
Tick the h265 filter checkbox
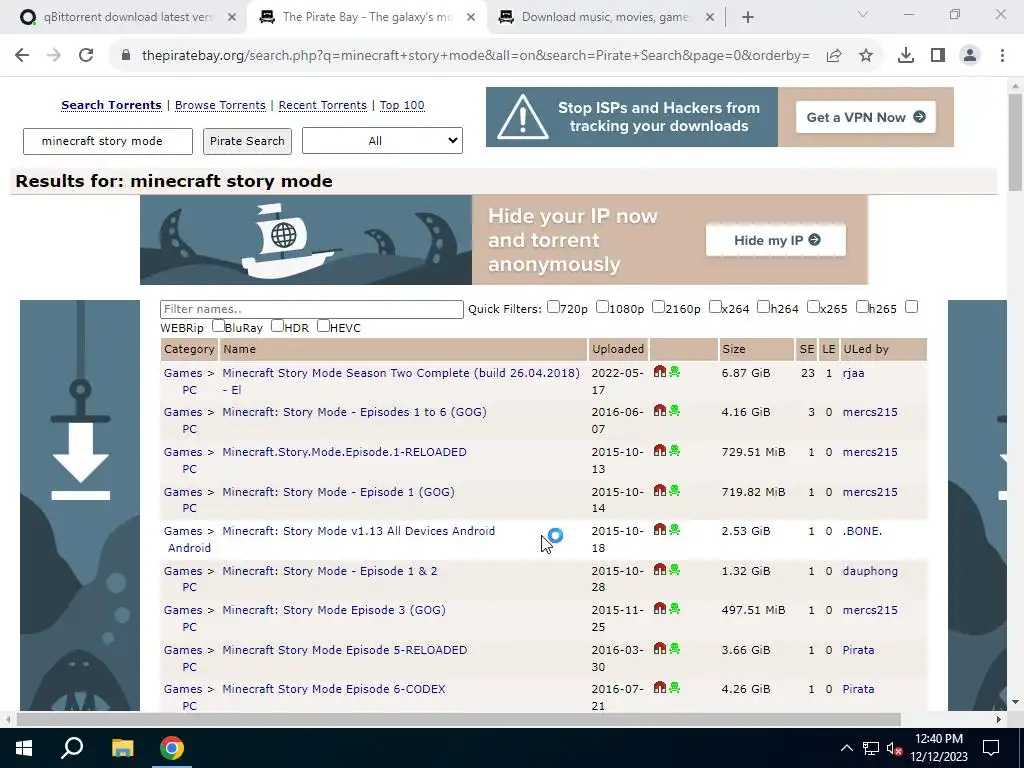pyautogui.click(x=862, y=307)
